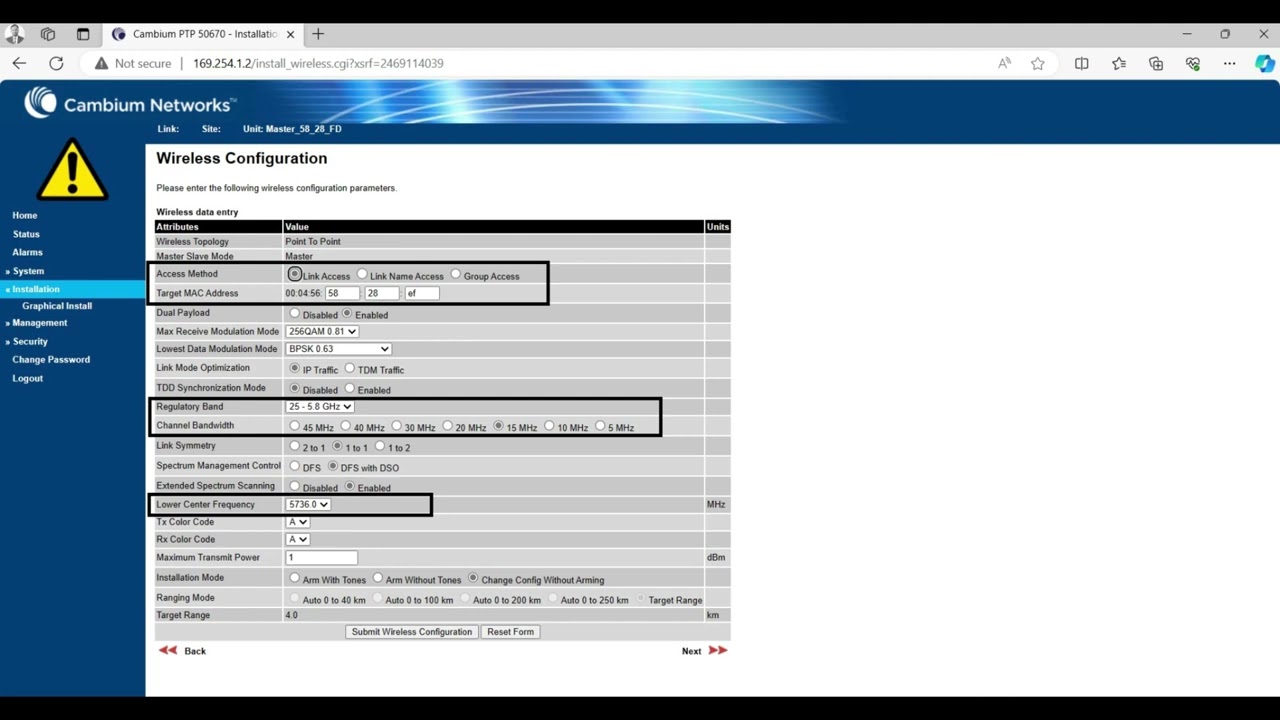Open Alarms page in sidebar

(x=27, y=252)
